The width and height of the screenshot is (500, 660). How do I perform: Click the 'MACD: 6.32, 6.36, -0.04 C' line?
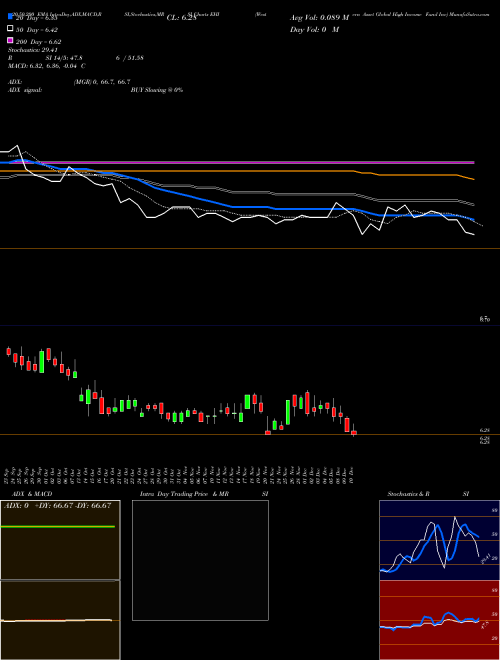[x=47, y=66]
